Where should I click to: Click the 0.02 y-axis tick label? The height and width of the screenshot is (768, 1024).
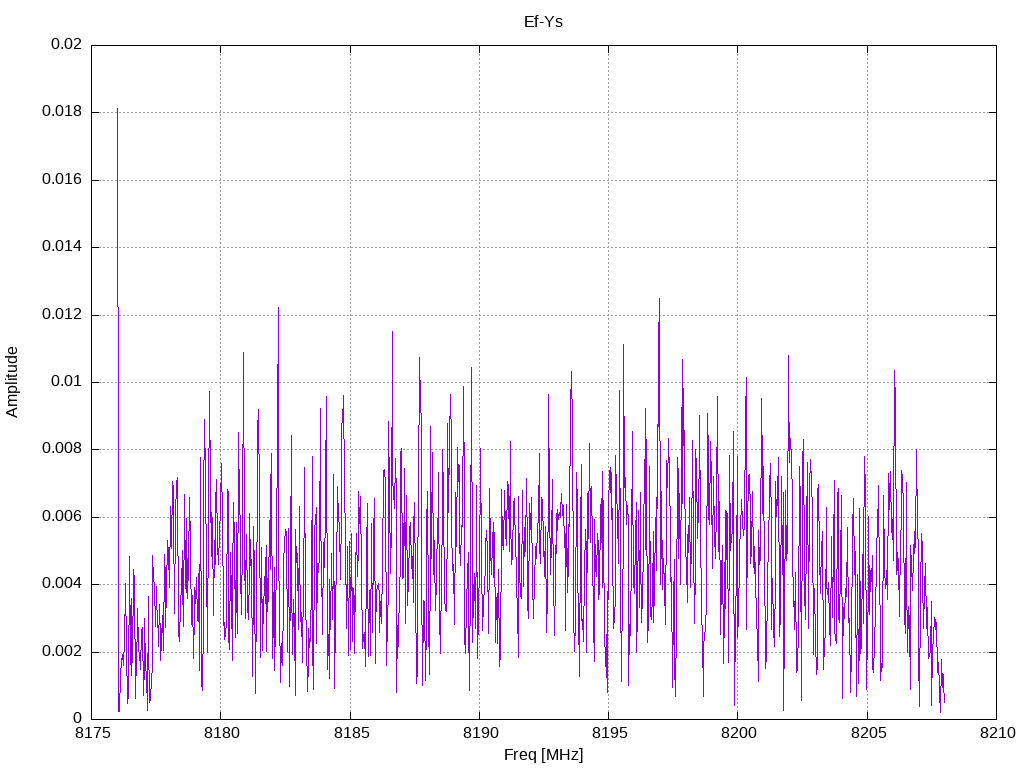point(67,44)
